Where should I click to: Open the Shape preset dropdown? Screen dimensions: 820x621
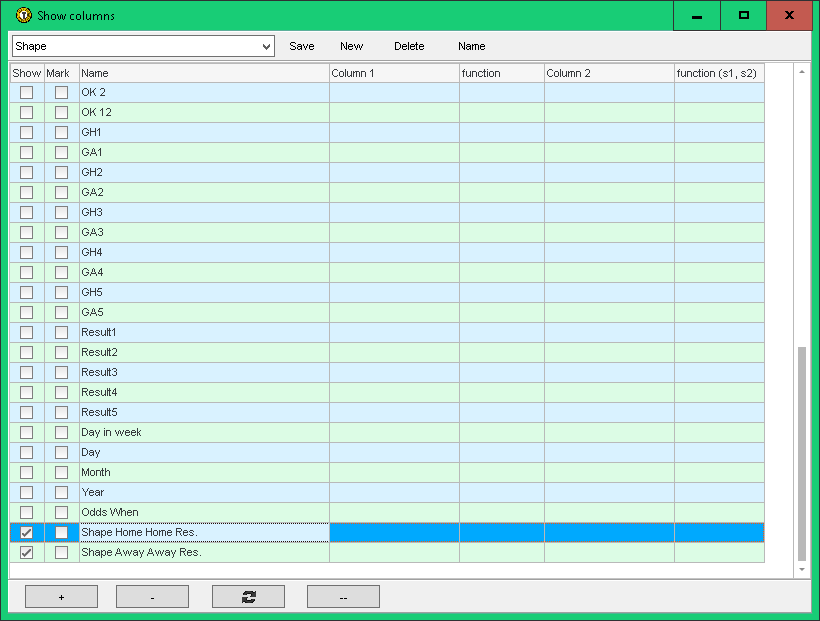pyautogui.click(x=265, y=47)
